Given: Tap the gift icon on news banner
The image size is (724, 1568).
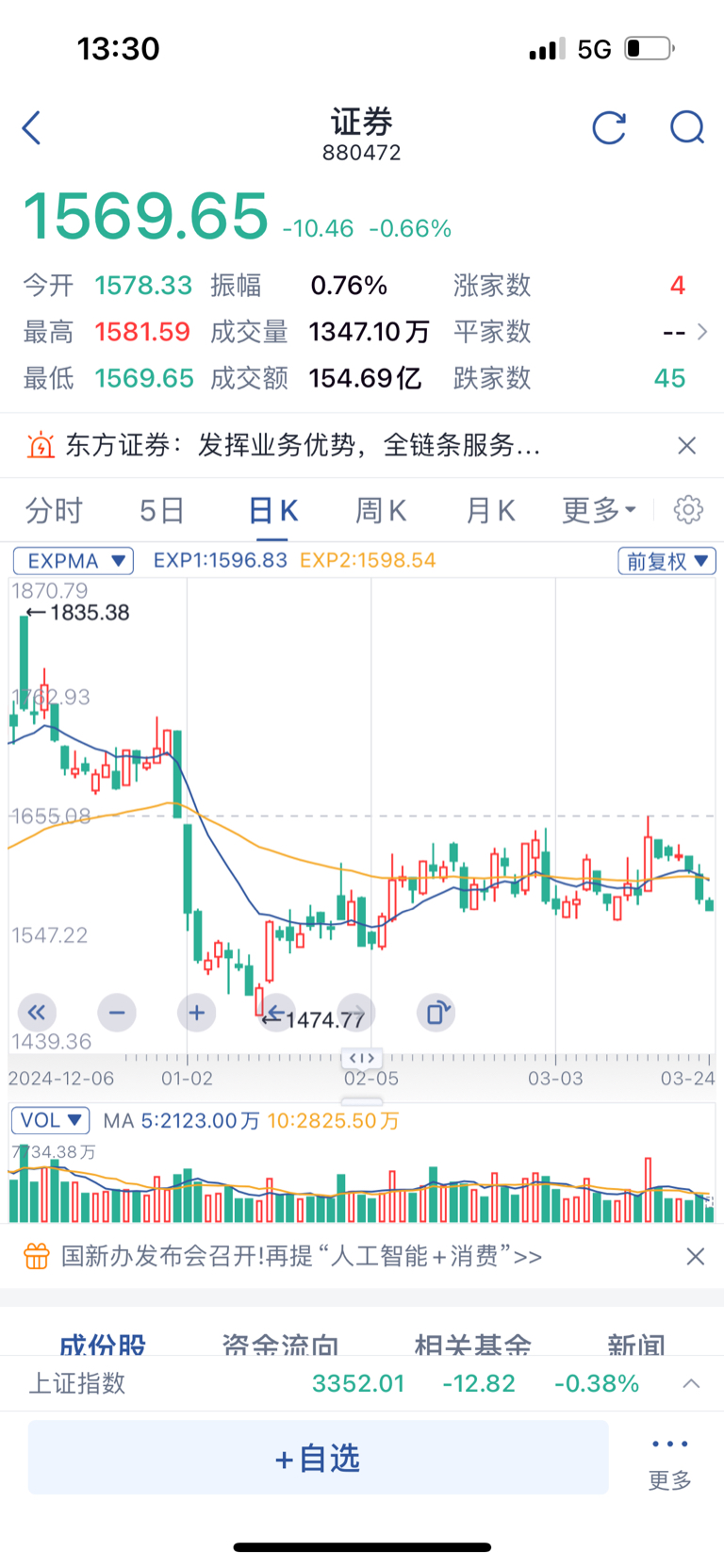Looking at the screenshot, I should (36, 1256).
